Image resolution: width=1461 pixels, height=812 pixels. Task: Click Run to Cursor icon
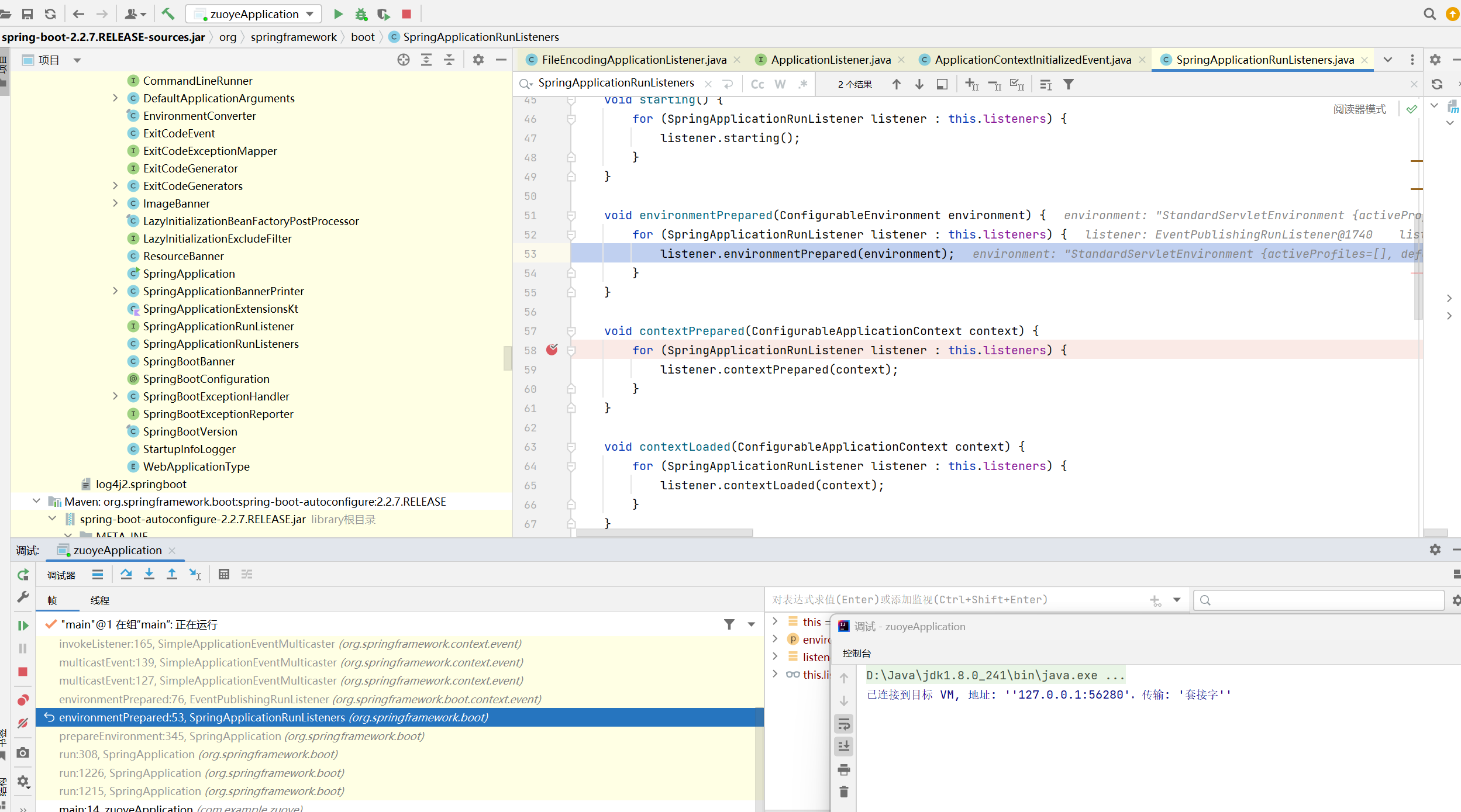click(195, 574)
